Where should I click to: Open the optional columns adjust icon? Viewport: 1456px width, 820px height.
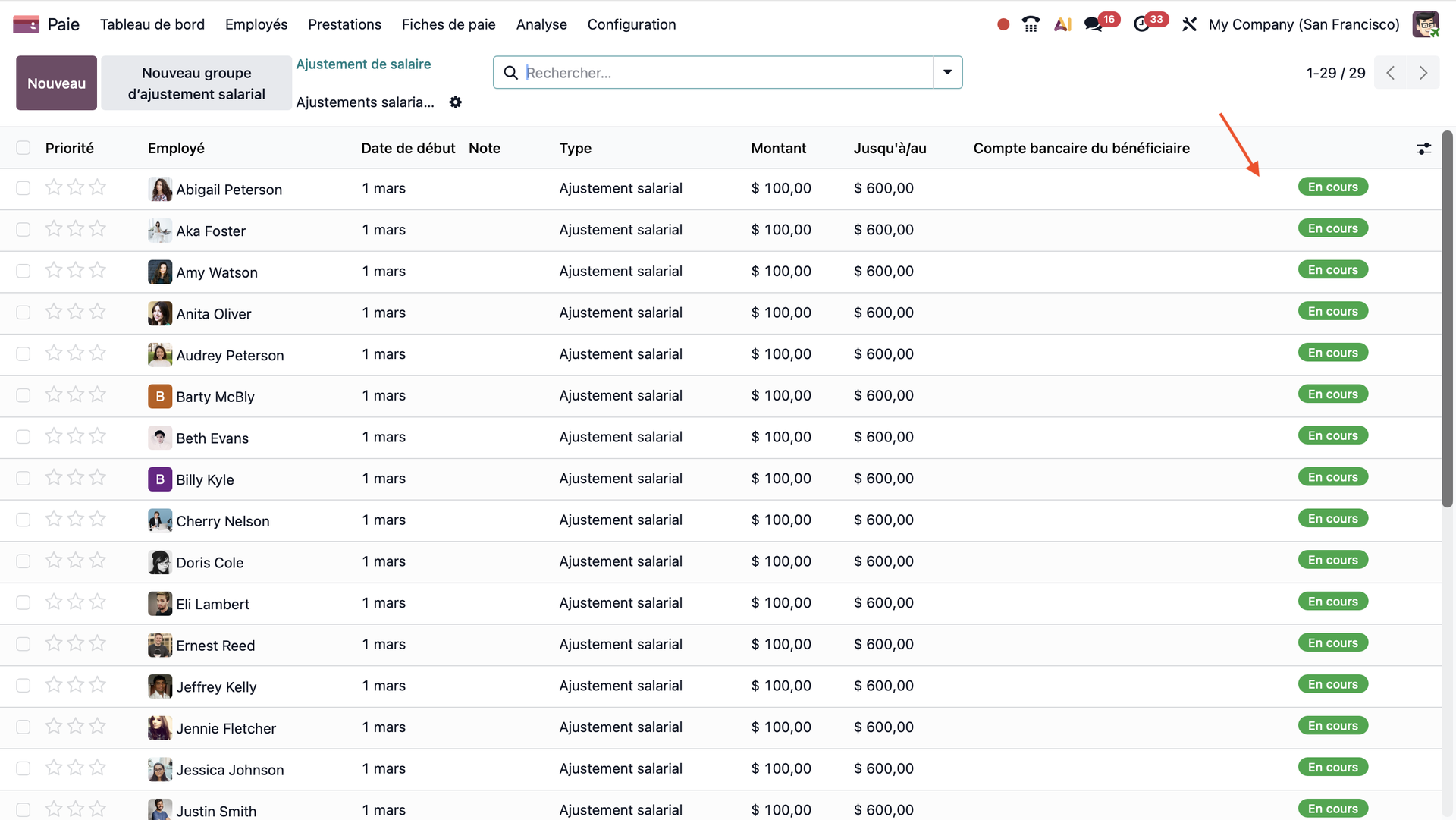[1423, 149]
